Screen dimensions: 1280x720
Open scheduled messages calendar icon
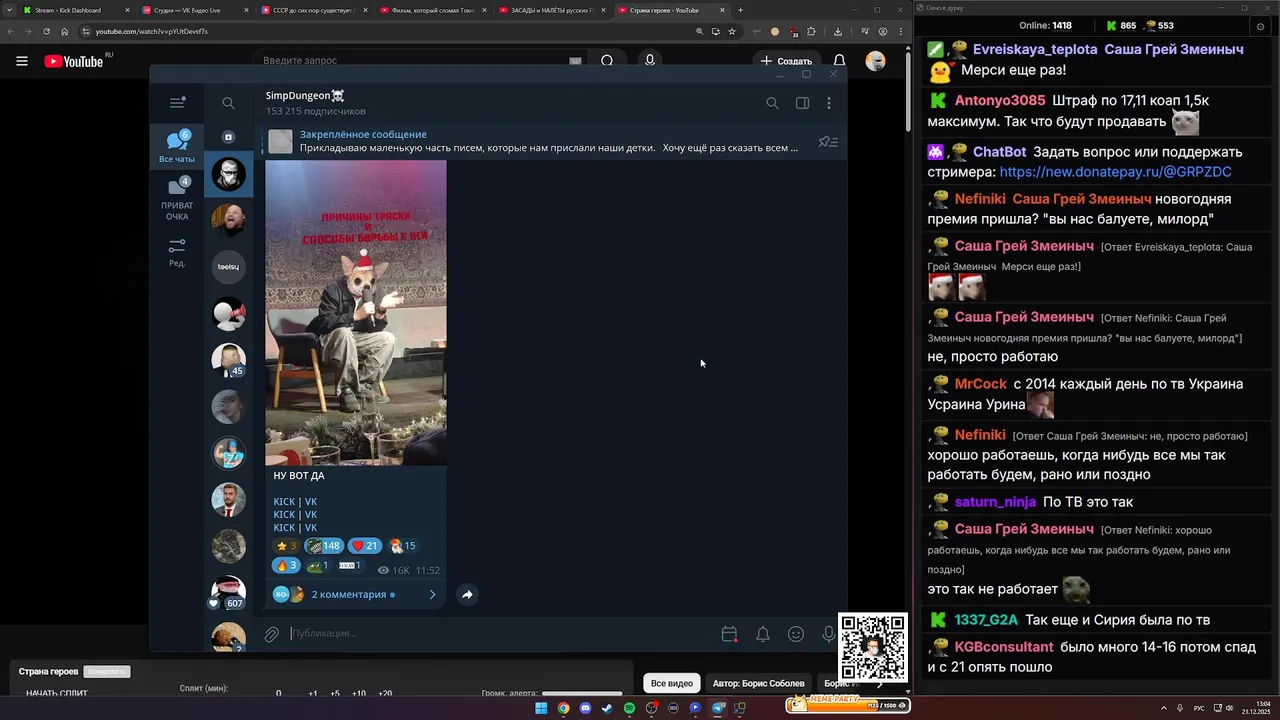(x=729, y=634)
